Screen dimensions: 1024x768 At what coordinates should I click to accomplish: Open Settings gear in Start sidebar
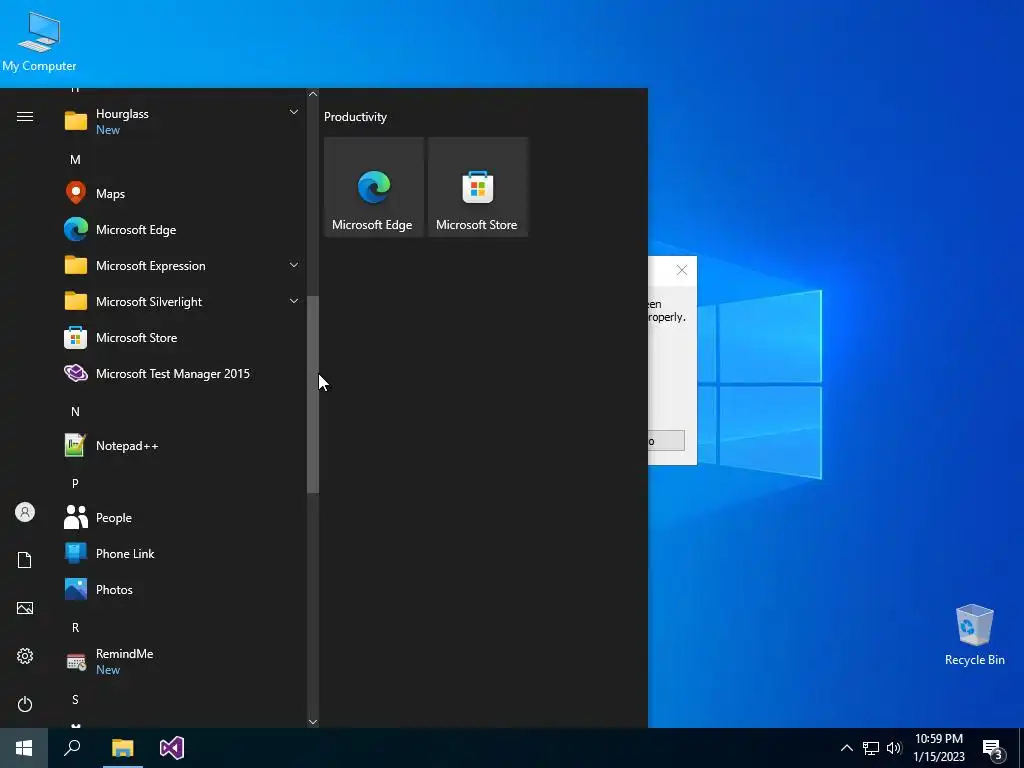[25, 656]
